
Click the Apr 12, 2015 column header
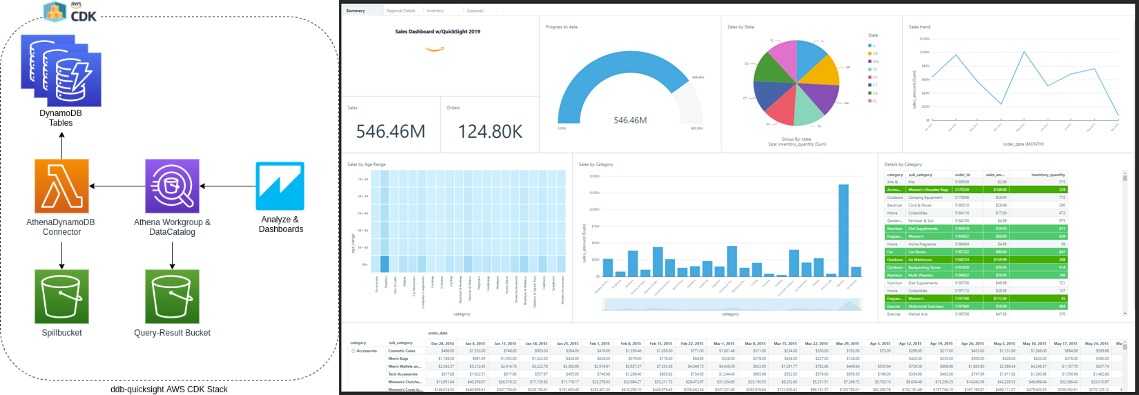click(909, 342)
